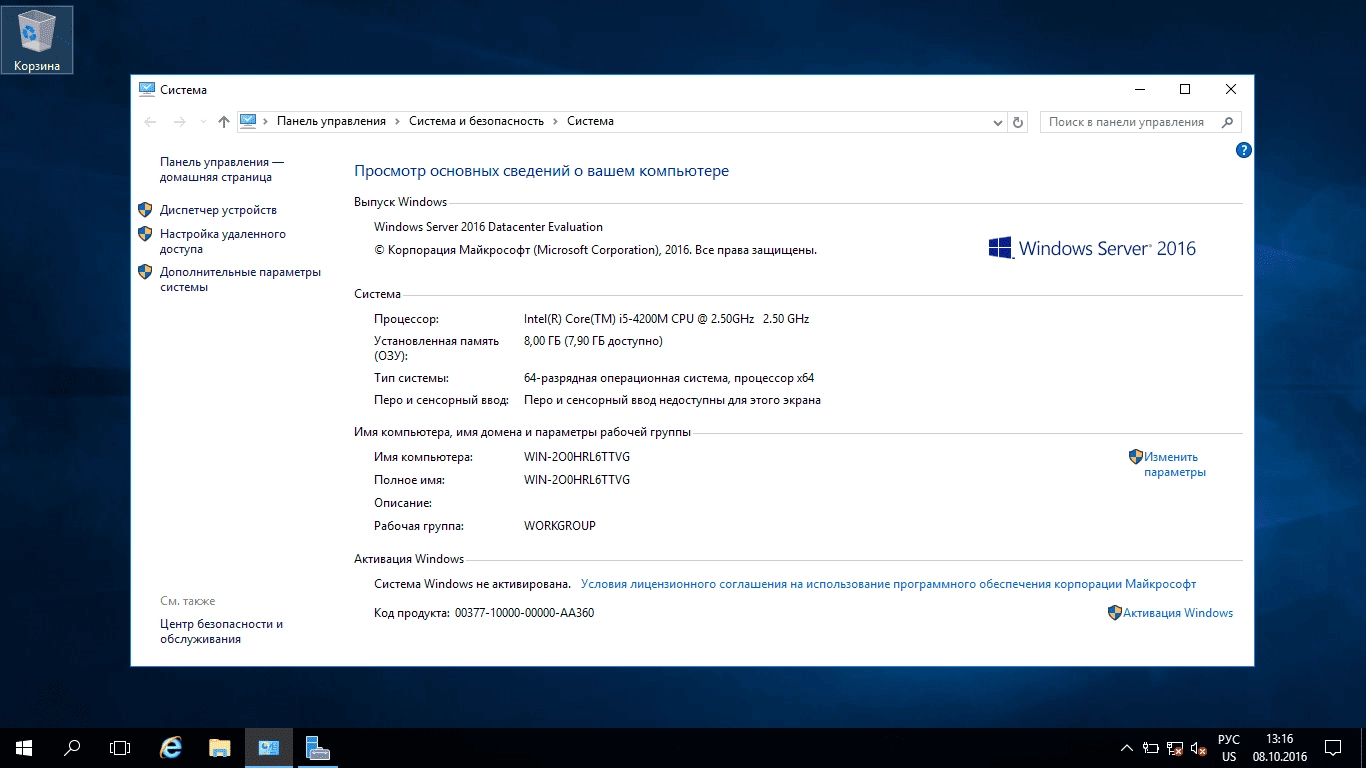The width and height of the screenshot is (1366, 768).
Task: Select Система и безопасность breadcrumb
Action: pos(476,121)
